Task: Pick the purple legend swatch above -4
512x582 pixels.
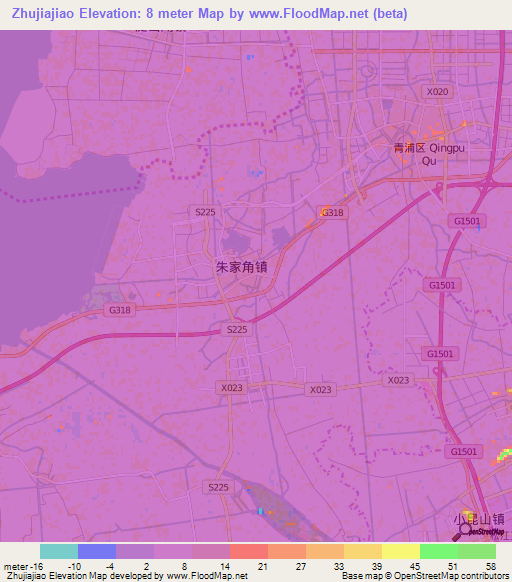Action: tap(135, 551)
